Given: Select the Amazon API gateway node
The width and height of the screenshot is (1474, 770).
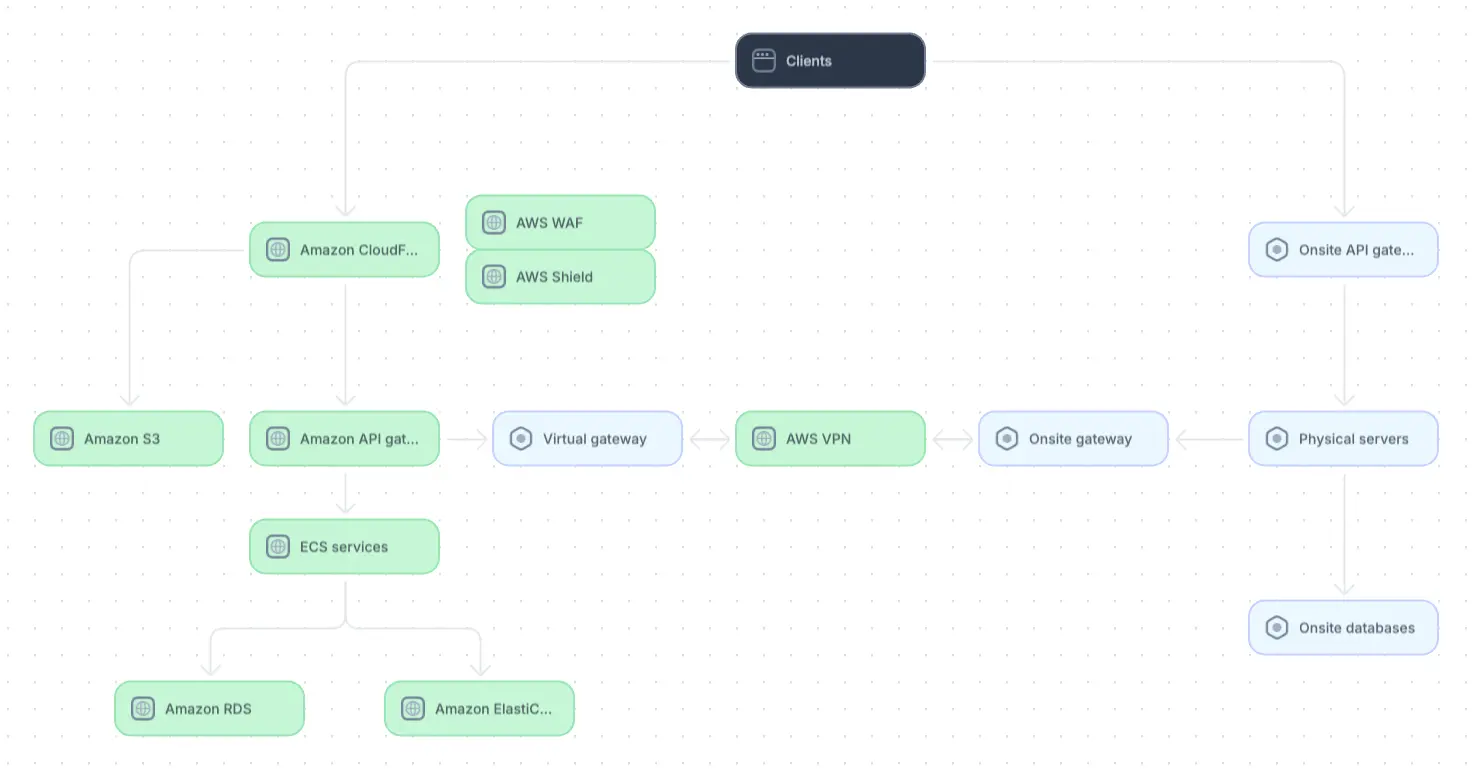Looking at the screenshot, I should click(x=344, y=439).
